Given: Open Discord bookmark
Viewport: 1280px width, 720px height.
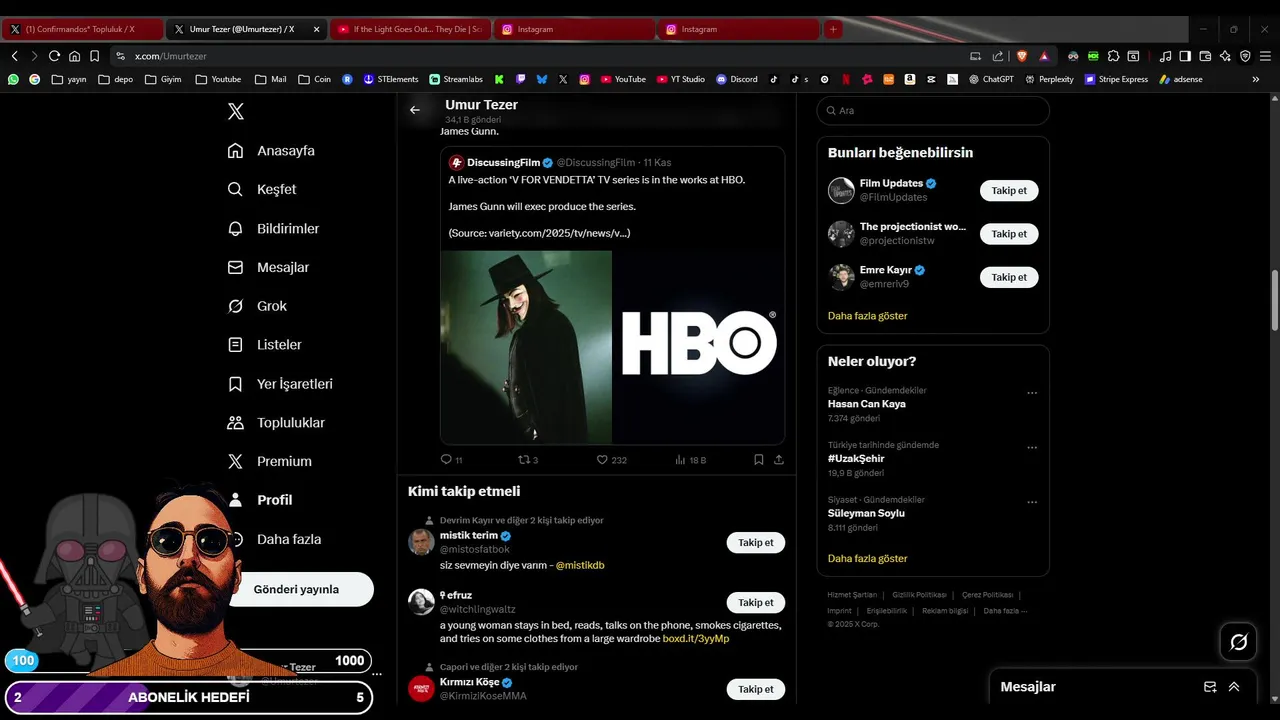Looking at the screenshot, I should point(736,79).
